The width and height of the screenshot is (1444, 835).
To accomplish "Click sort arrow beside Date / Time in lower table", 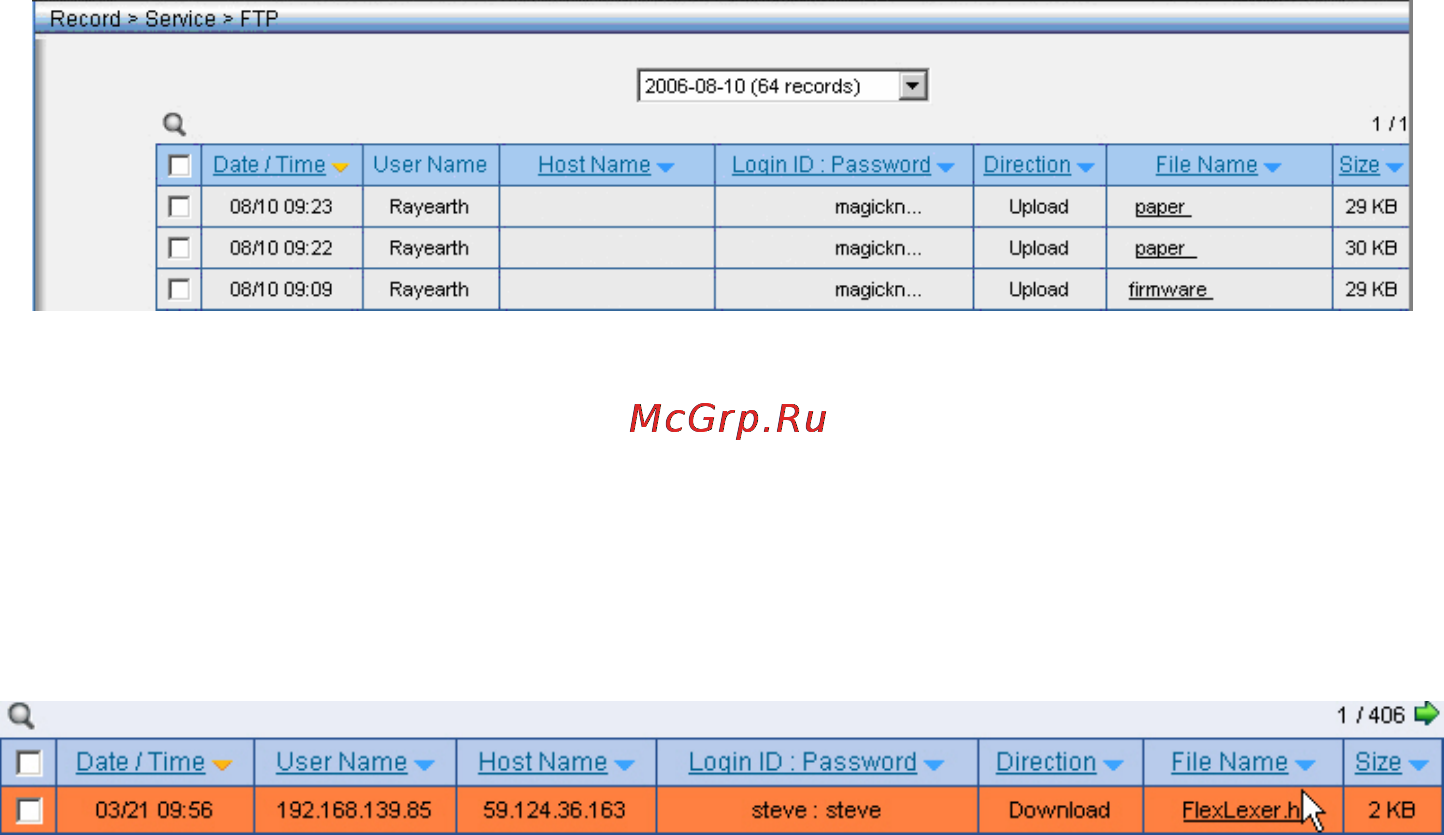I will click(x=222, y=766).
